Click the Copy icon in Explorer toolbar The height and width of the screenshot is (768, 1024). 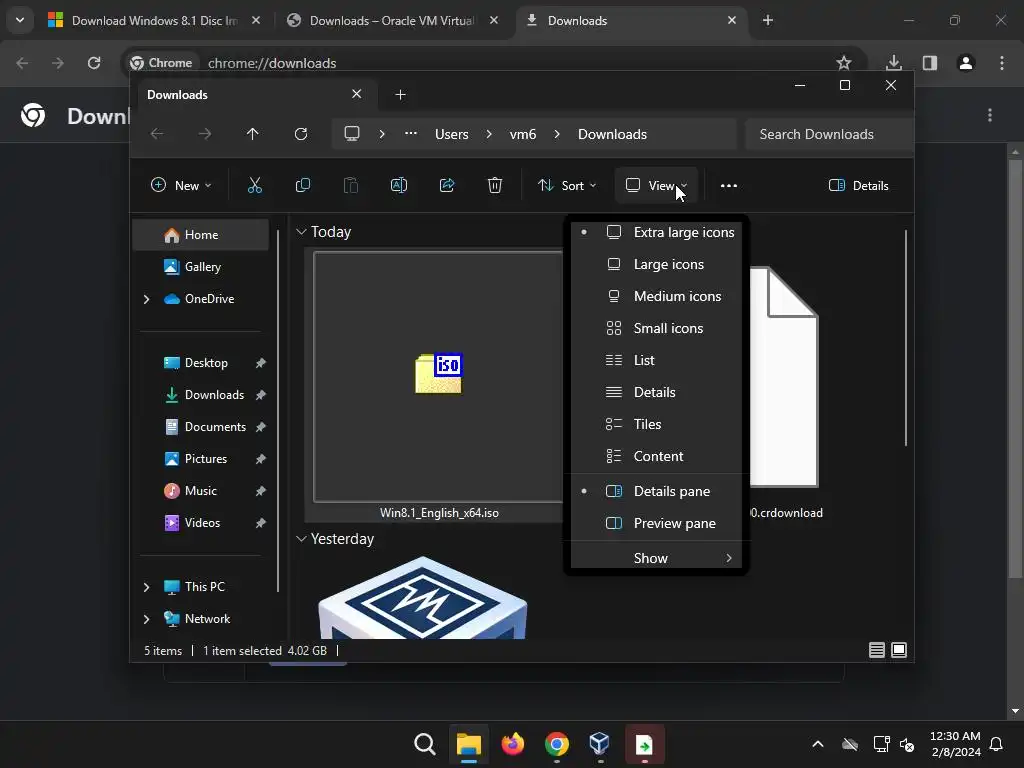coord(303,185)
